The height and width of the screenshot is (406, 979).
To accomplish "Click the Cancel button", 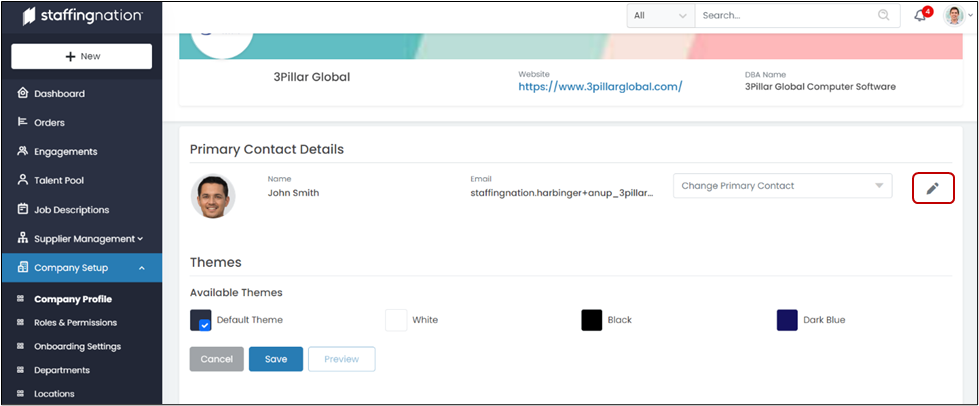I will [217, 359].
